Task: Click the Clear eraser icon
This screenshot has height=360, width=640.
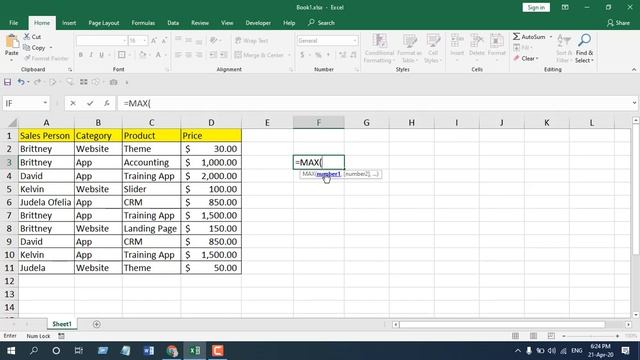Action: pos(516,58)
